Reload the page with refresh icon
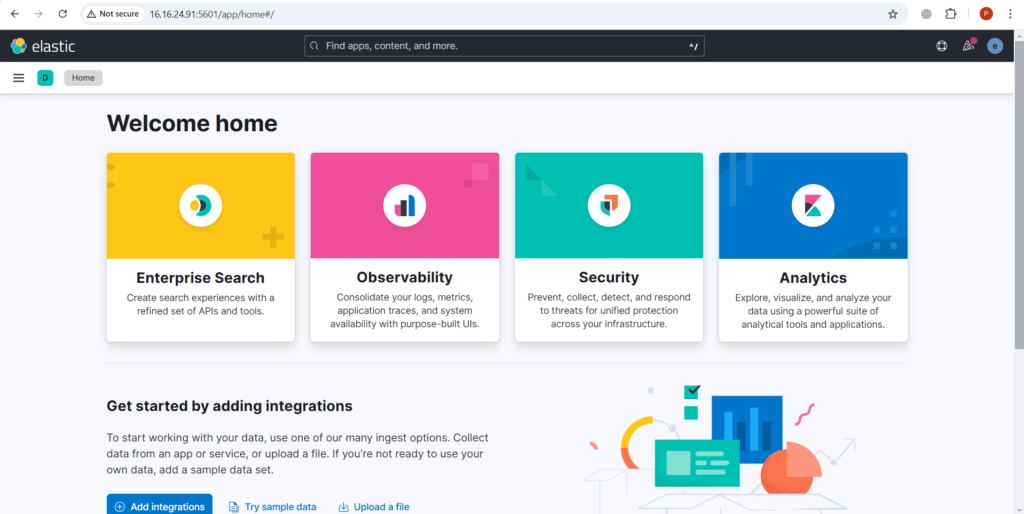 [x=63, y=14]
